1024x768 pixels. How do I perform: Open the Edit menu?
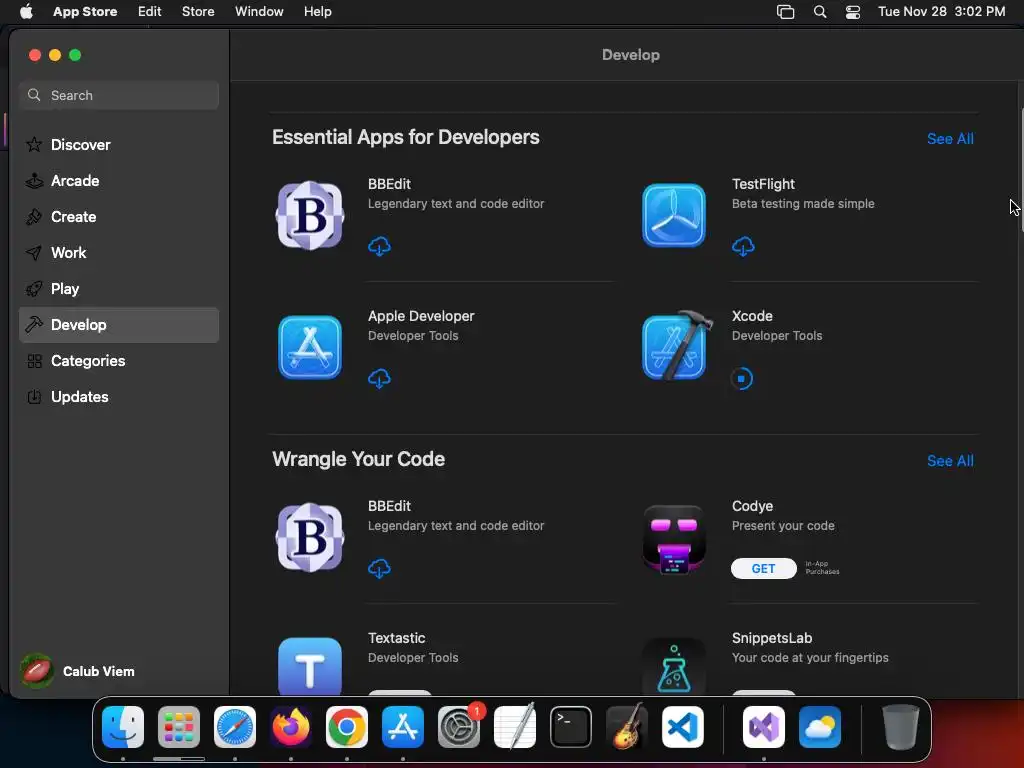(150, 12)
